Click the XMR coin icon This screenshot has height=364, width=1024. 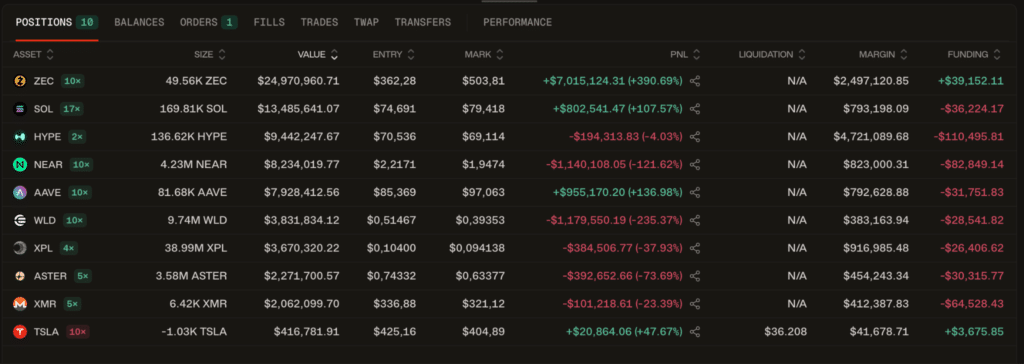20,304
